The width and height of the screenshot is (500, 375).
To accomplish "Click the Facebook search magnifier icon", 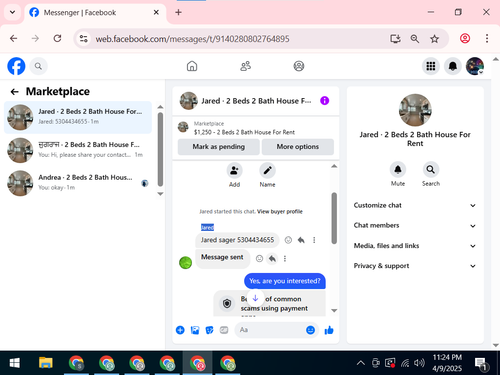I will pyautogui.click(x=38, y=66).
